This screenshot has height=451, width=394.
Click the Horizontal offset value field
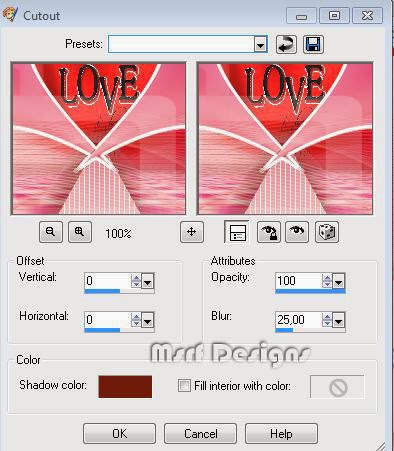tap(108, 320)
